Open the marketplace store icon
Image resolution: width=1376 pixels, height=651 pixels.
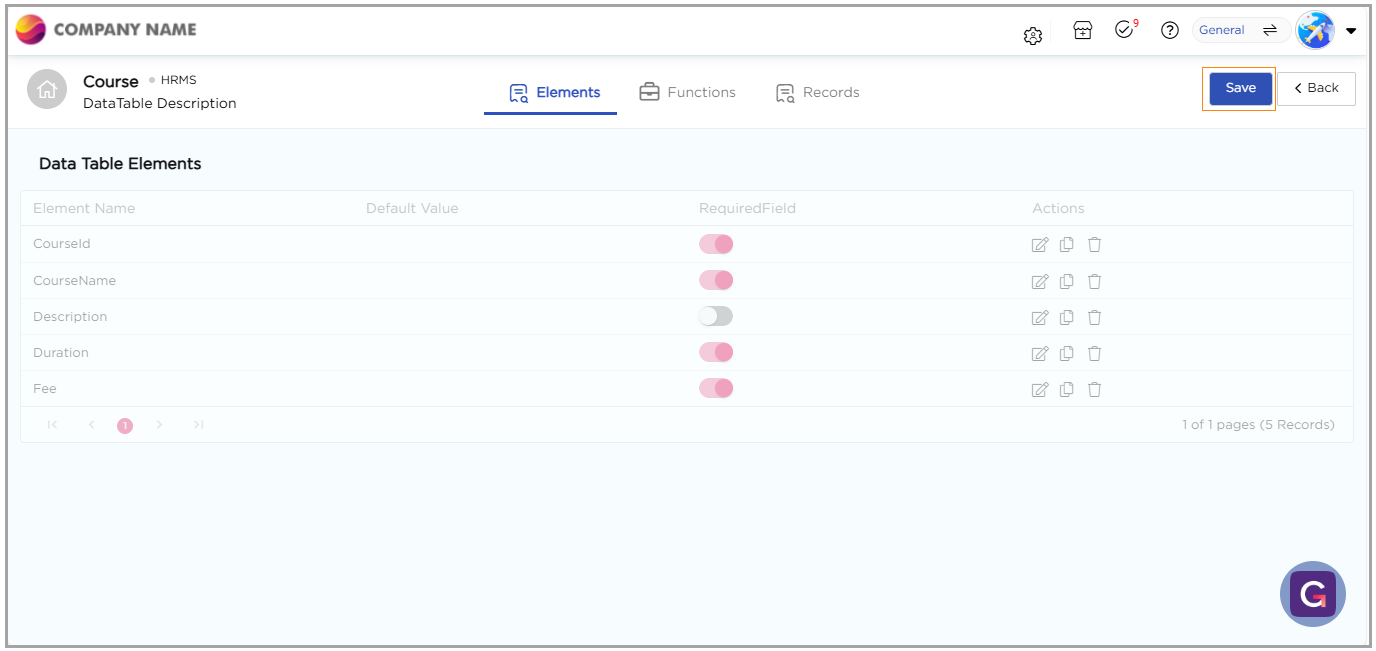(1082, 31)
